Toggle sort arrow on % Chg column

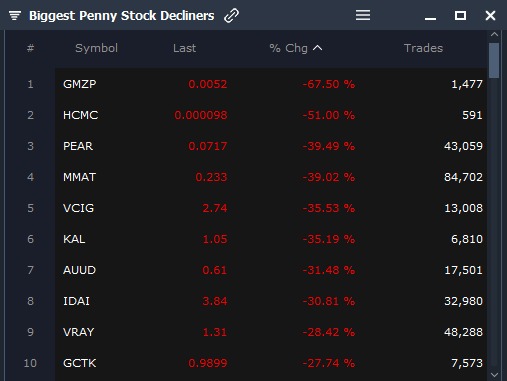[318, 48]
